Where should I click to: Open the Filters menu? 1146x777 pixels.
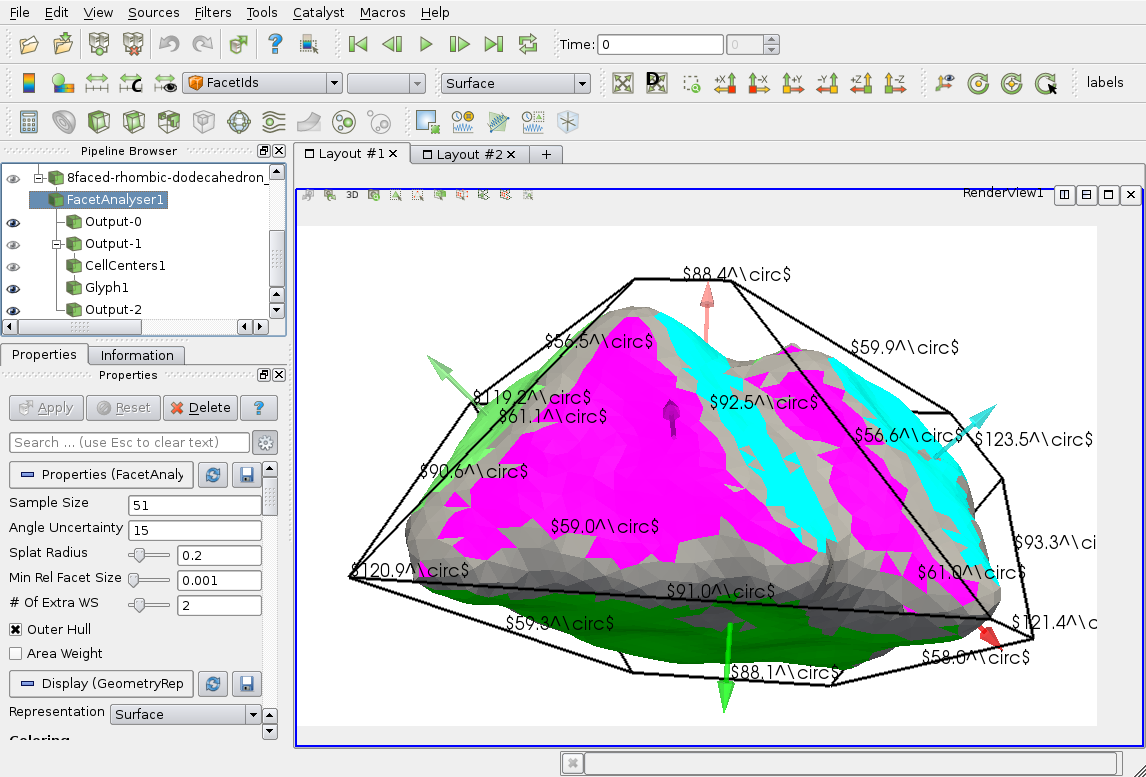point(212,13)
